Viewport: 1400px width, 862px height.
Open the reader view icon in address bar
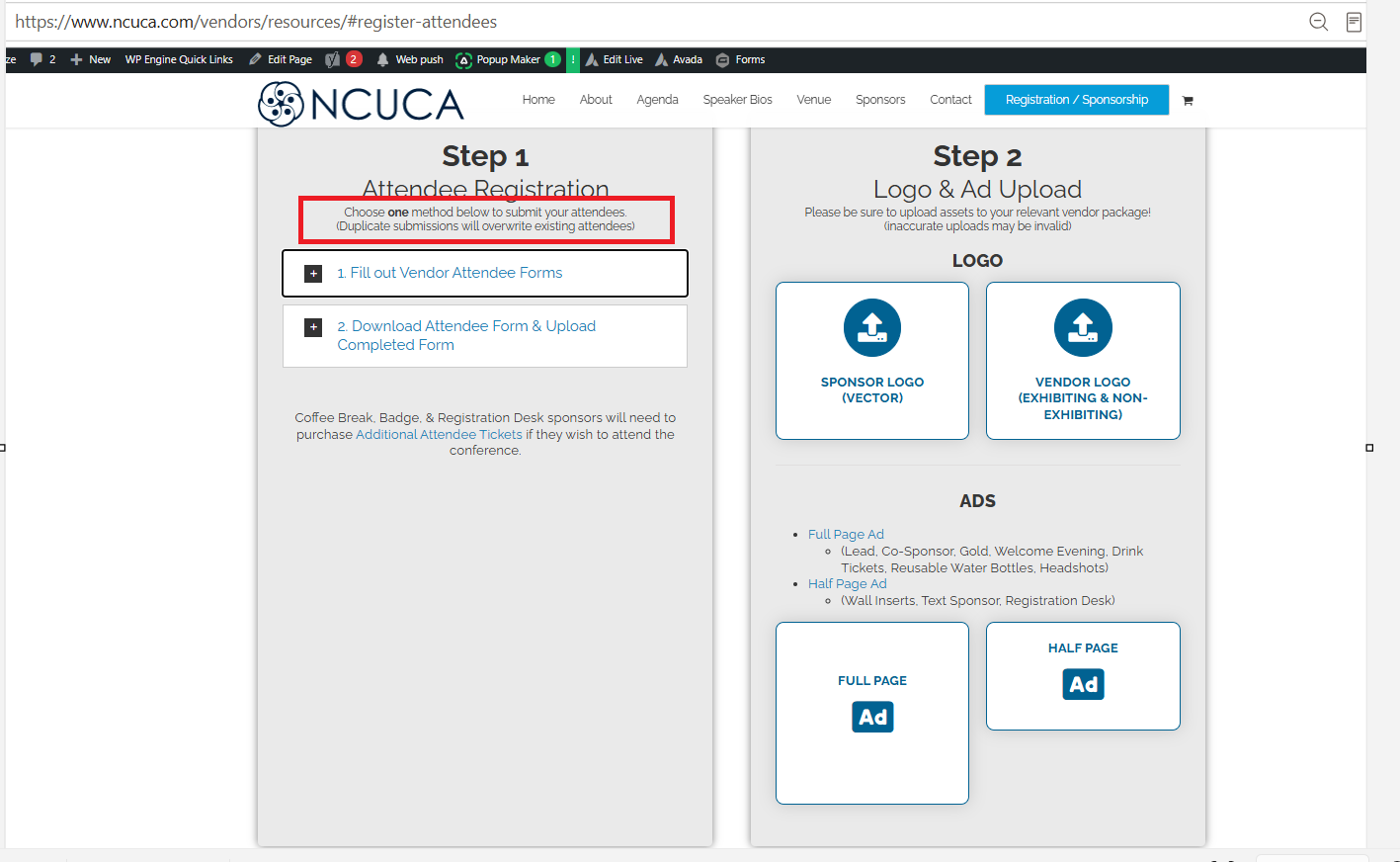1354,22
